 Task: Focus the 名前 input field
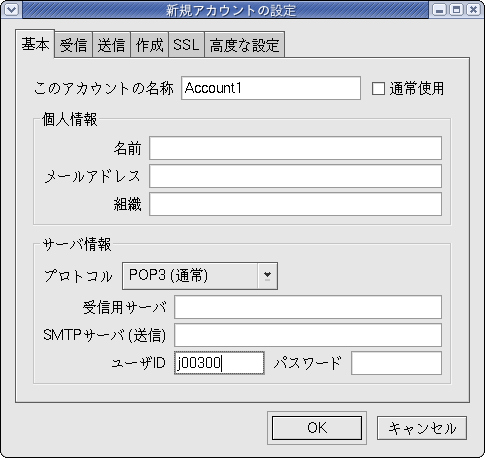click(295, 148)
